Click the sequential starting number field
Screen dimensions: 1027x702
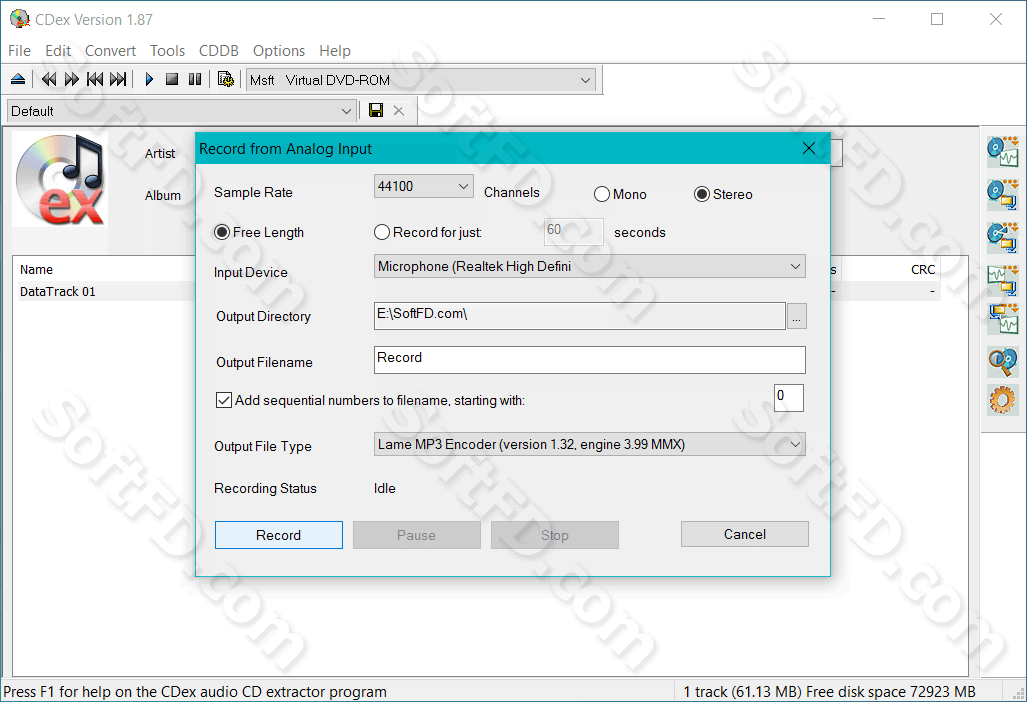pos(789,397)
